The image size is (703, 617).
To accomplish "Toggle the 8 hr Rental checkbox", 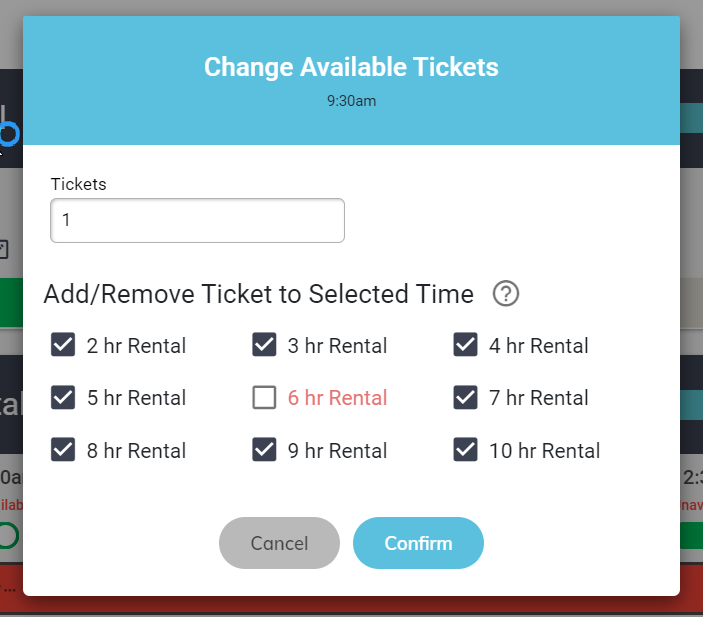I will (63, 450).
